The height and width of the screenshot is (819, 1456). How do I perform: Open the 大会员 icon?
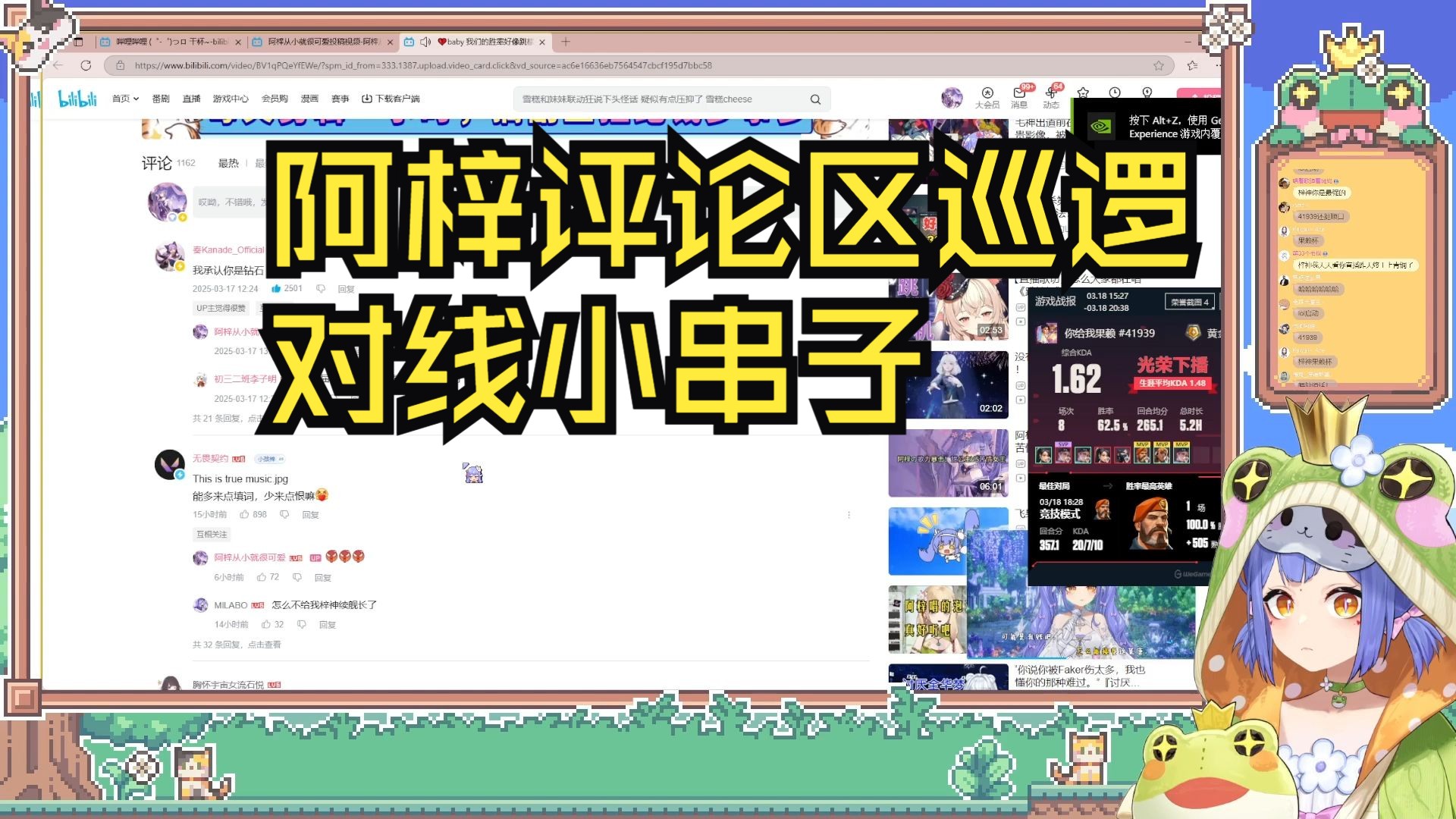[x=987, y=98]
